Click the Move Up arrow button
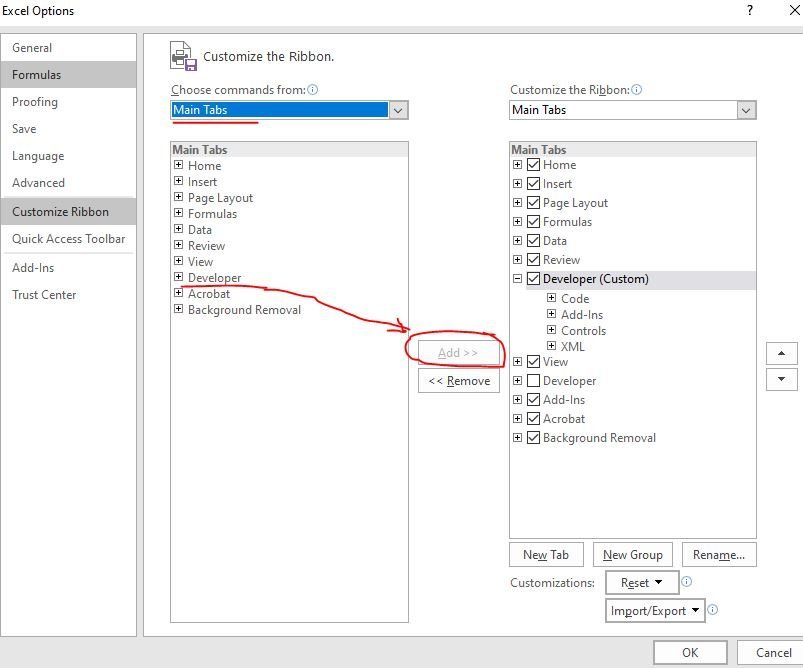Image resolution: width=803 pixels, height=668 pixels. click(781, 353)
